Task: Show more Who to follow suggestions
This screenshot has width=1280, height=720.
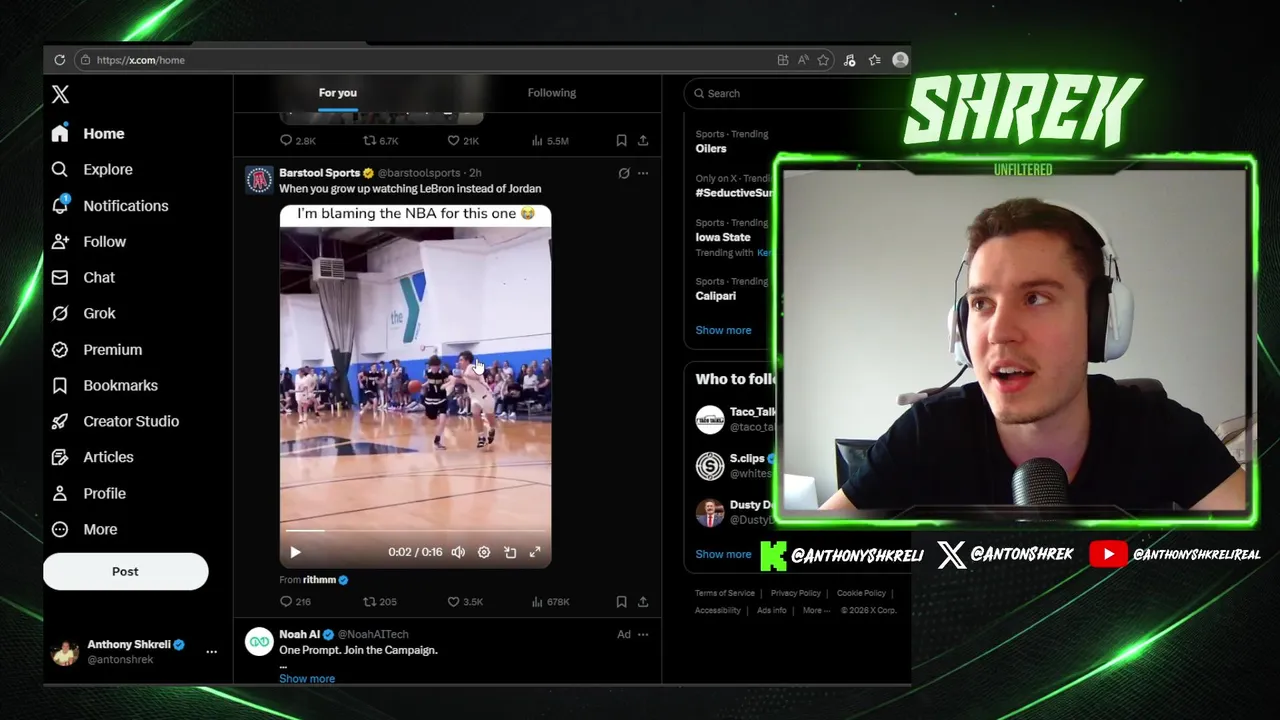Action: pos(723,554)
